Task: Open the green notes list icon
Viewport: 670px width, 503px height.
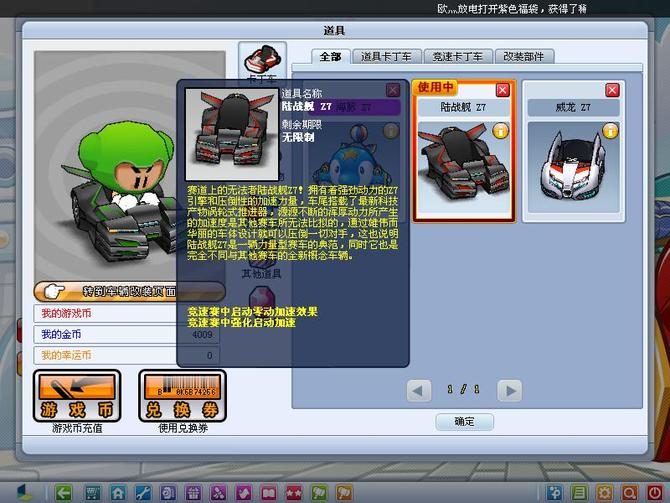Action: (x=579, y=493)
